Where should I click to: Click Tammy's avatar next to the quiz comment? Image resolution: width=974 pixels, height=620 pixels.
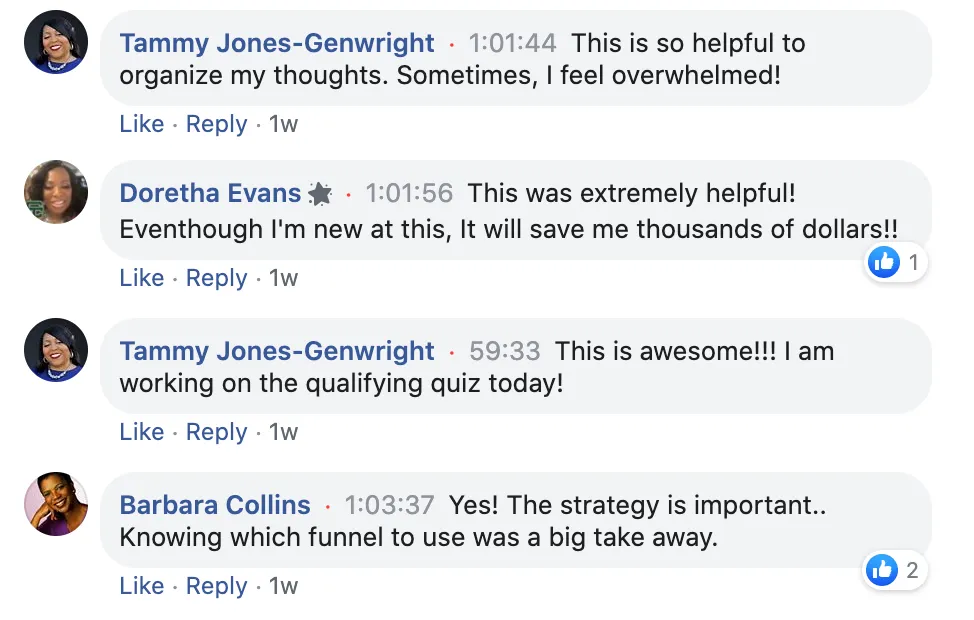pos(56,350)
